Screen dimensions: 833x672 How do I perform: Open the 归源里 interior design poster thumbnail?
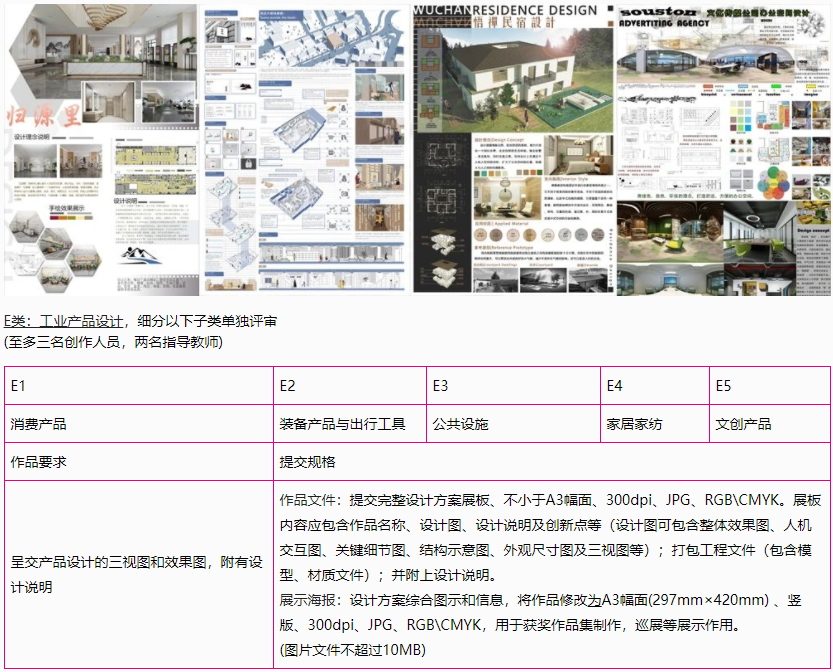point(101,150)
